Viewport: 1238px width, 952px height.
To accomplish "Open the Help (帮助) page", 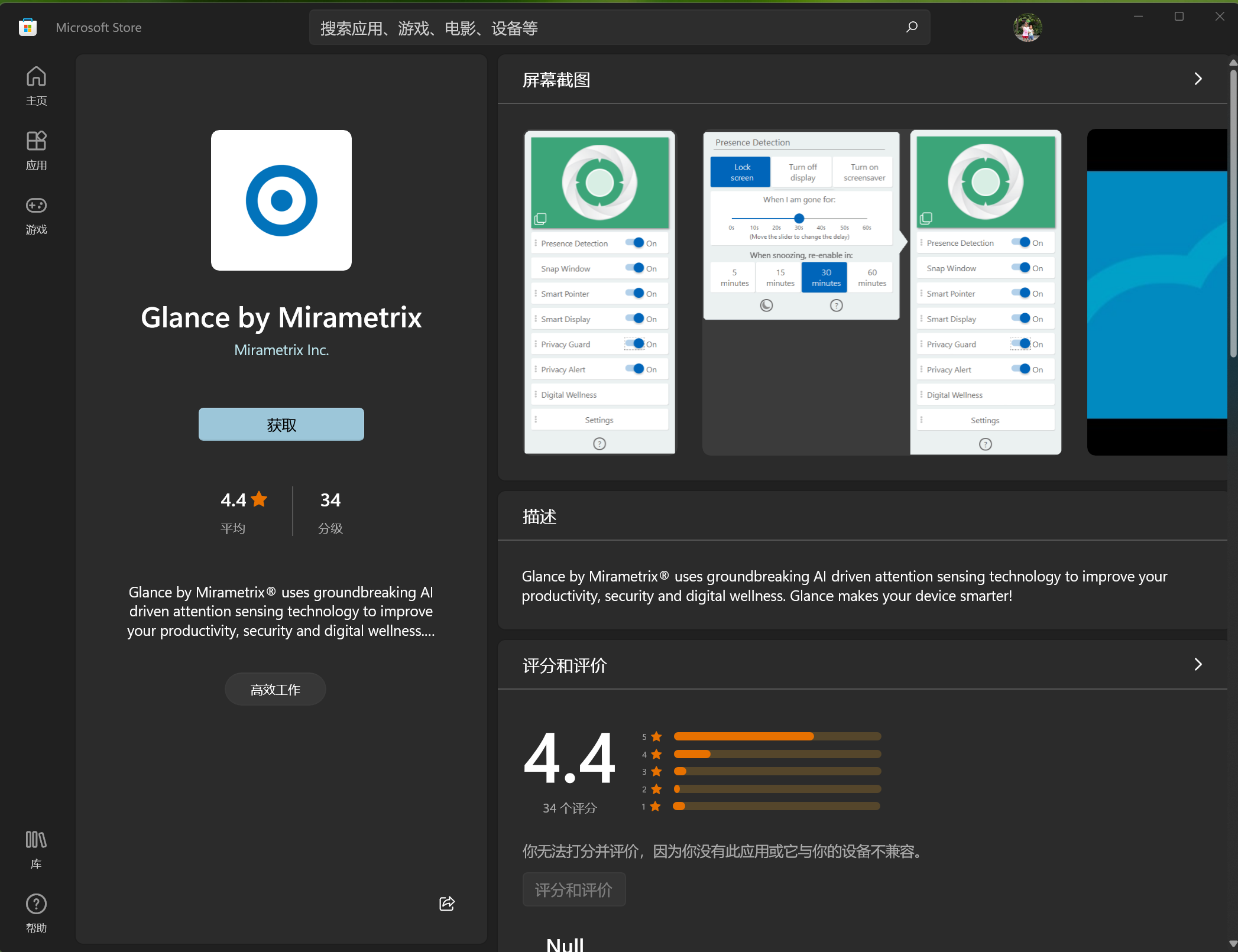I will tap(36, 914).
